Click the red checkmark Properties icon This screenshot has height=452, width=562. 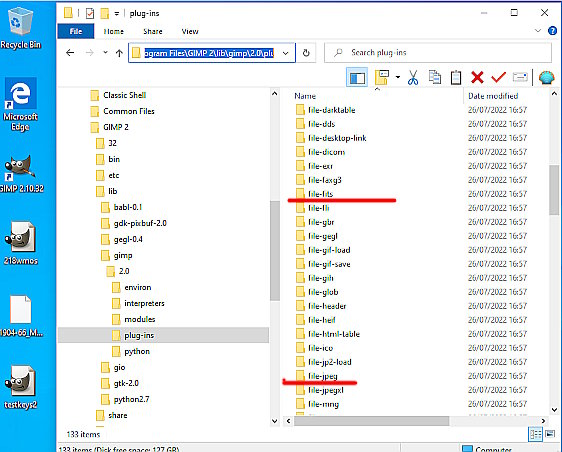[498, 77]
